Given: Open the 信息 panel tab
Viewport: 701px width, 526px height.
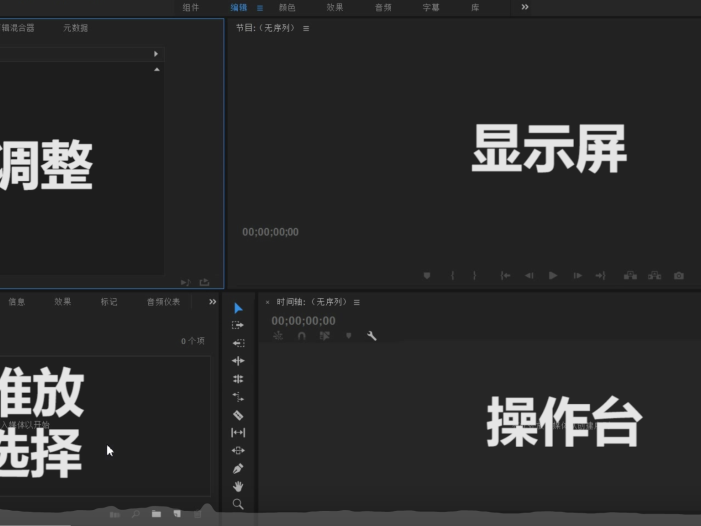Looking at the screenshot, I should click(x=17, y=302).
